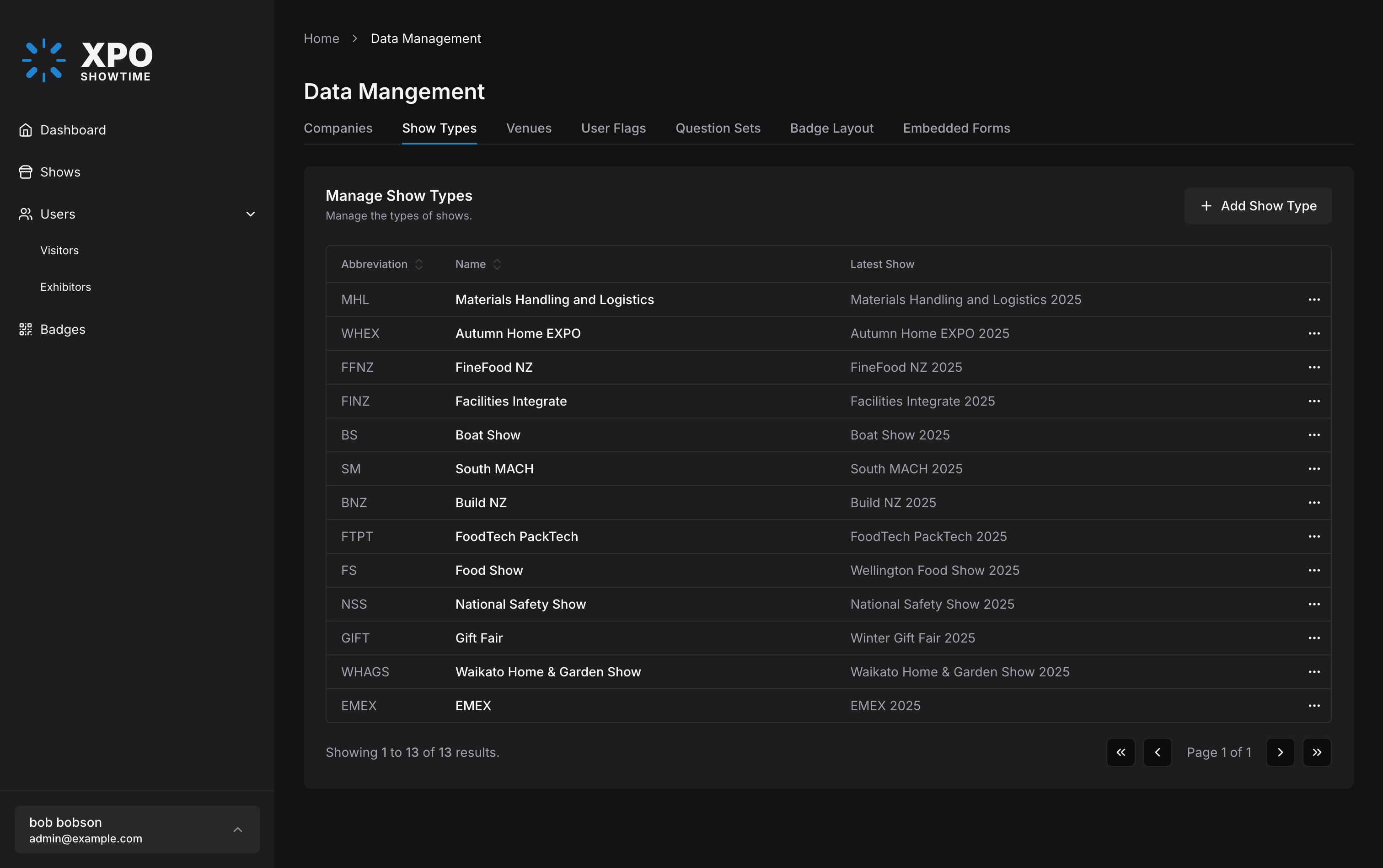Go to last page using the double-chevron icon
1383x868 pixels.
tap(1316, 752)
